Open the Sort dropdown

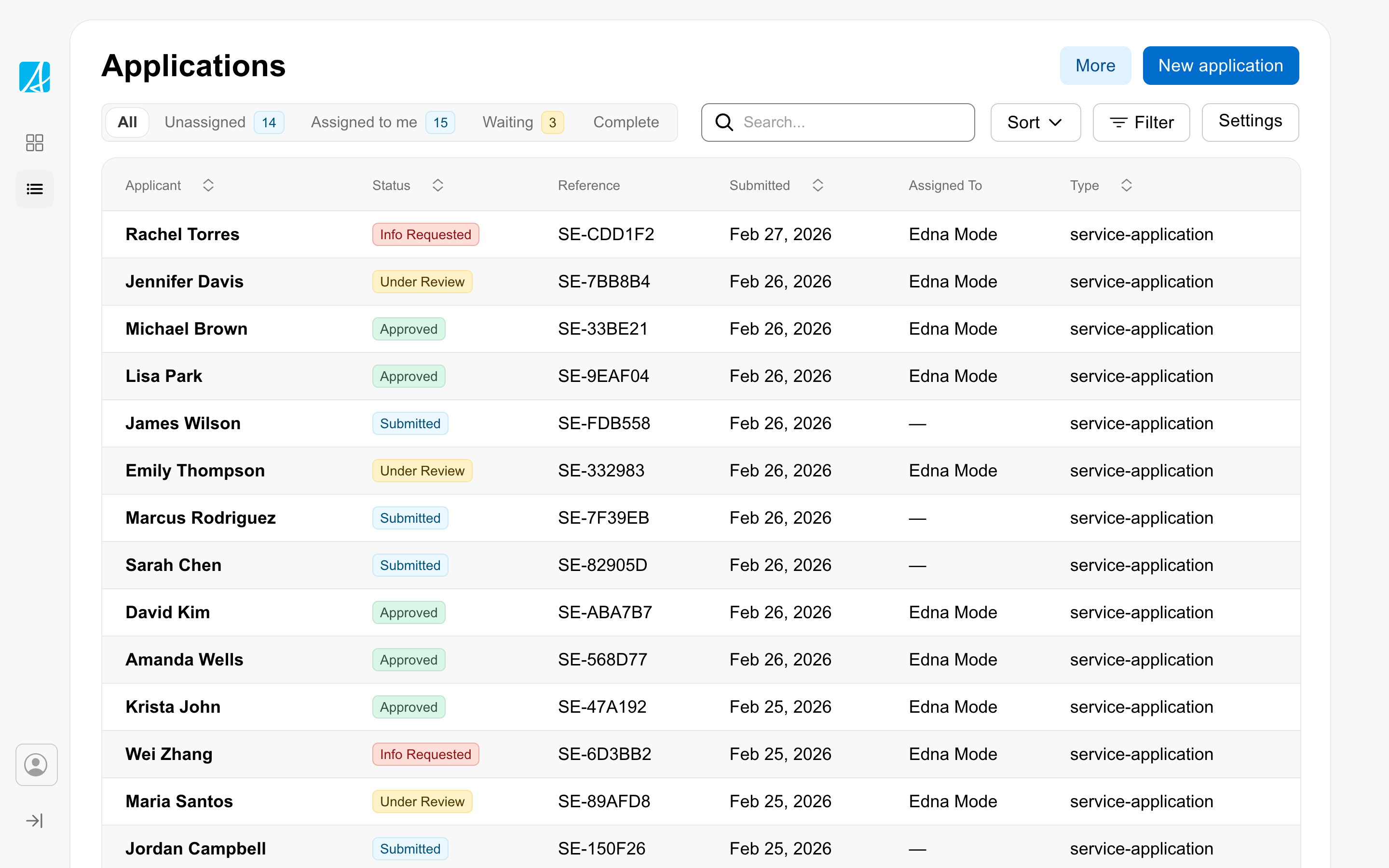[1035, 122]
